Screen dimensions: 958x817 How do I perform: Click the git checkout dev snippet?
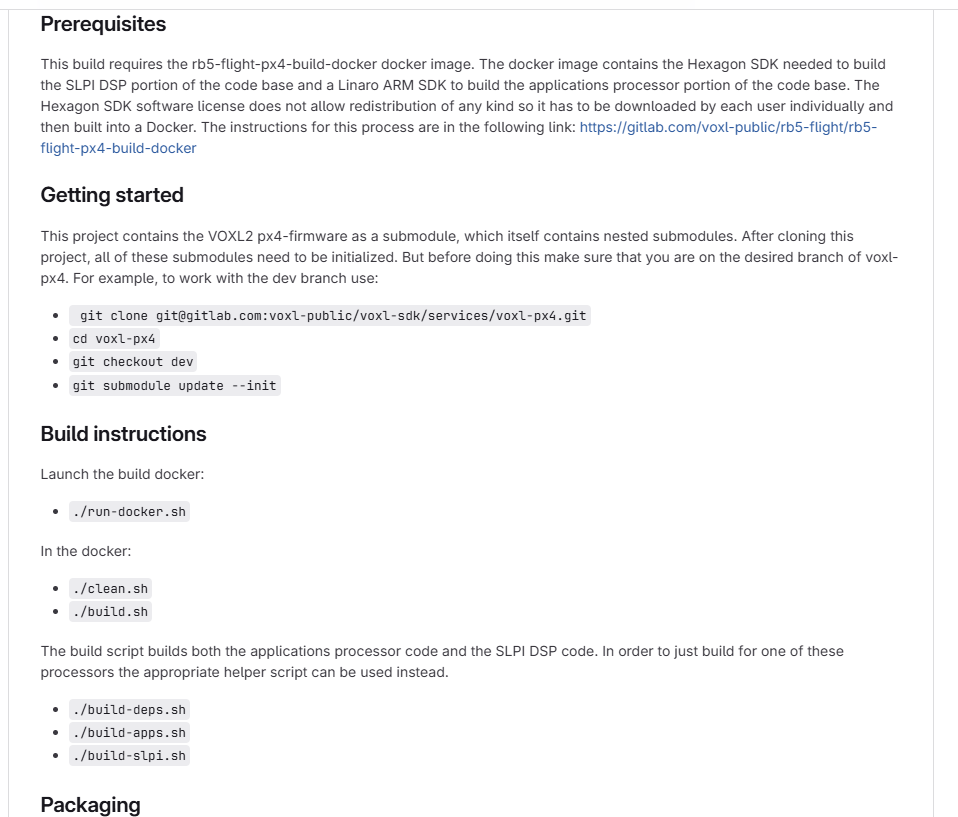tap(133, 361)
